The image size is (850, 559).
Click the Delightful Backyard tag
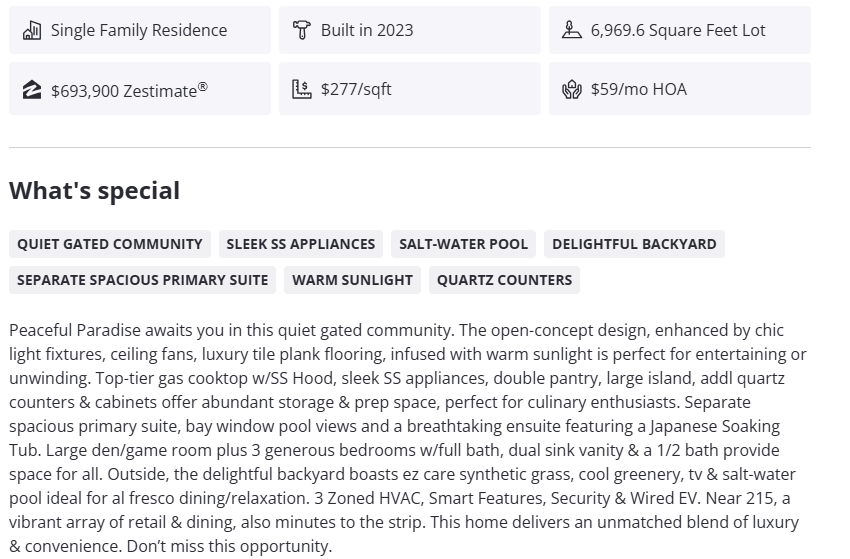634,244
